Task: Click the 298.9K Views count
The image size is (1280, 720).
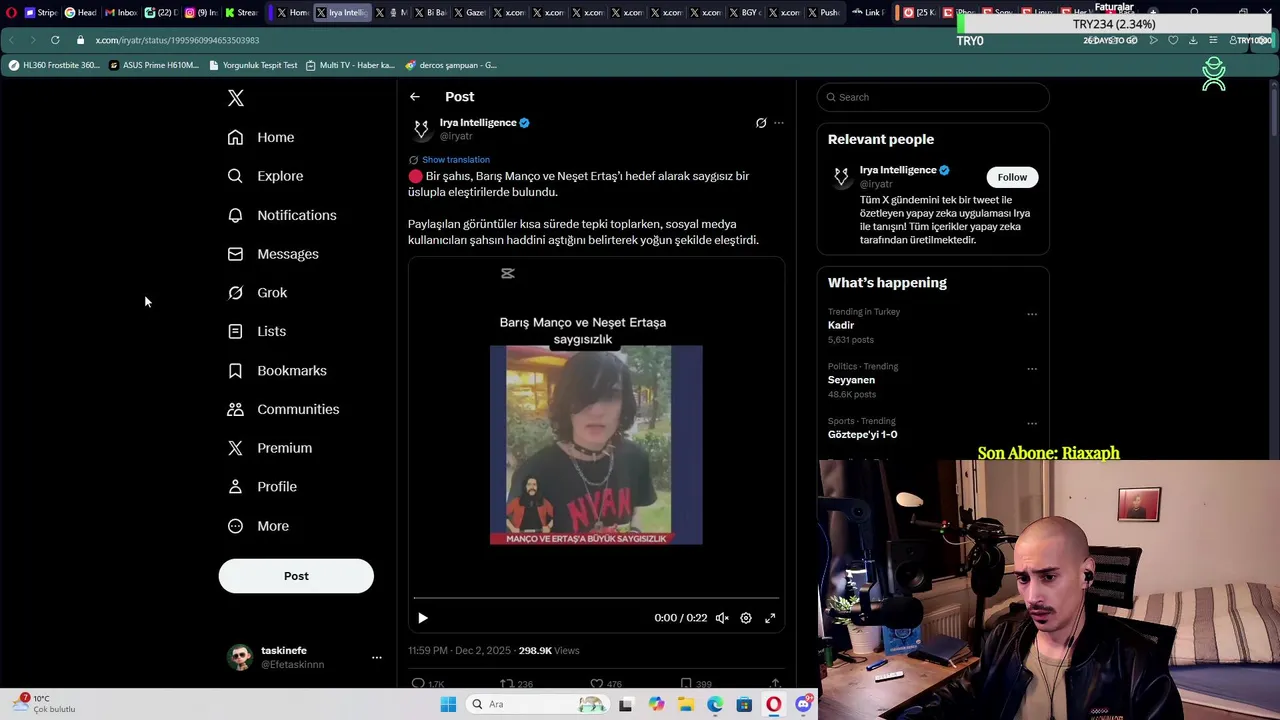Action: point(549,651)
